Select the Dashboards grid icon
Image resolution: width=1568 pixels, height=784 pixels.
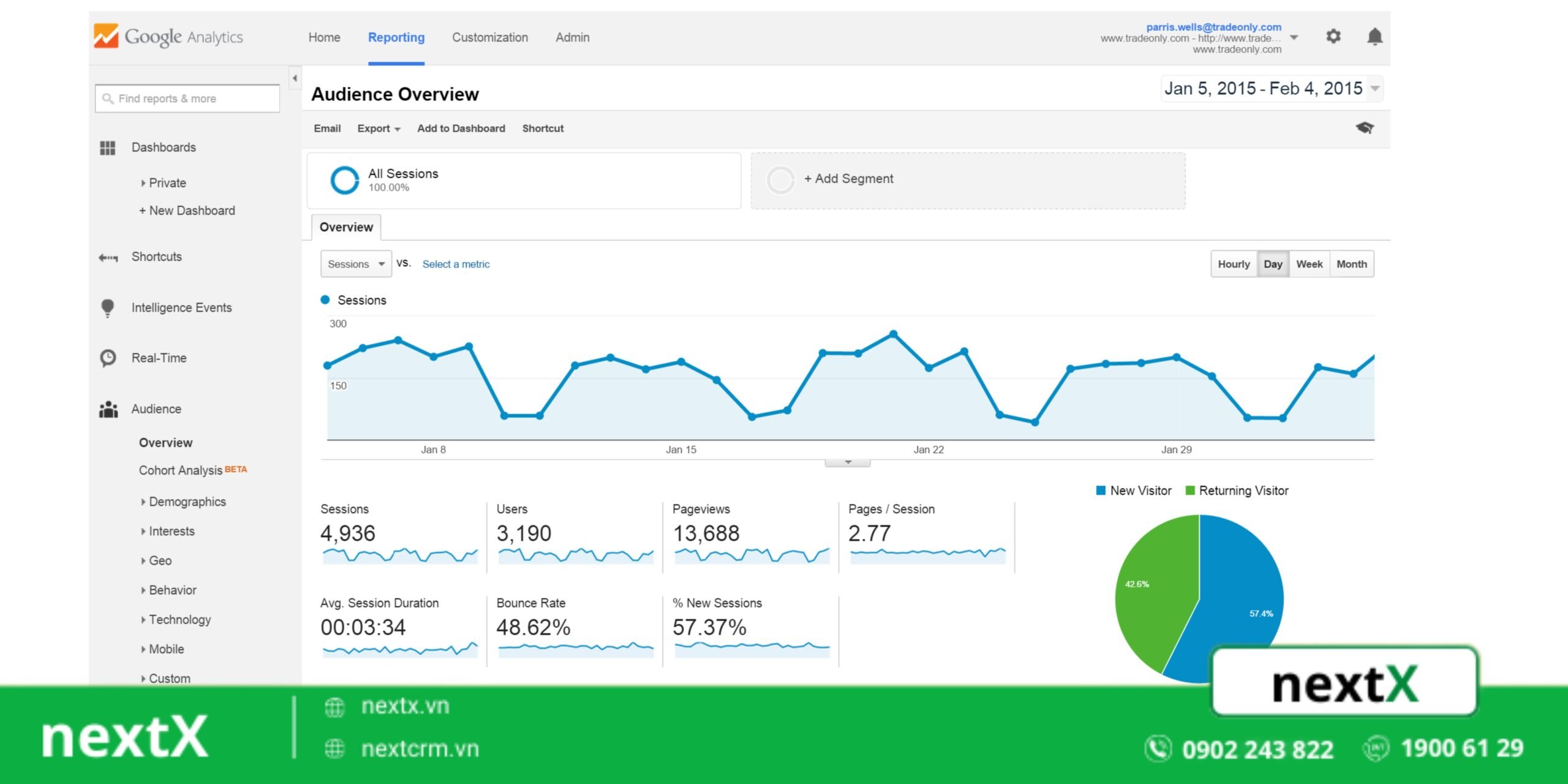108,147
